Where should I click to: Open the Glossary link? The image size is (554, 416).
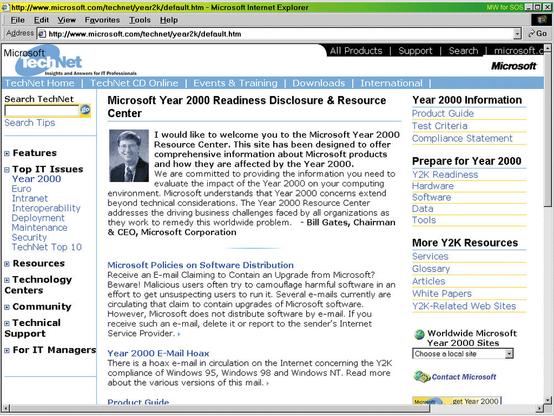(x=431, y=269)
